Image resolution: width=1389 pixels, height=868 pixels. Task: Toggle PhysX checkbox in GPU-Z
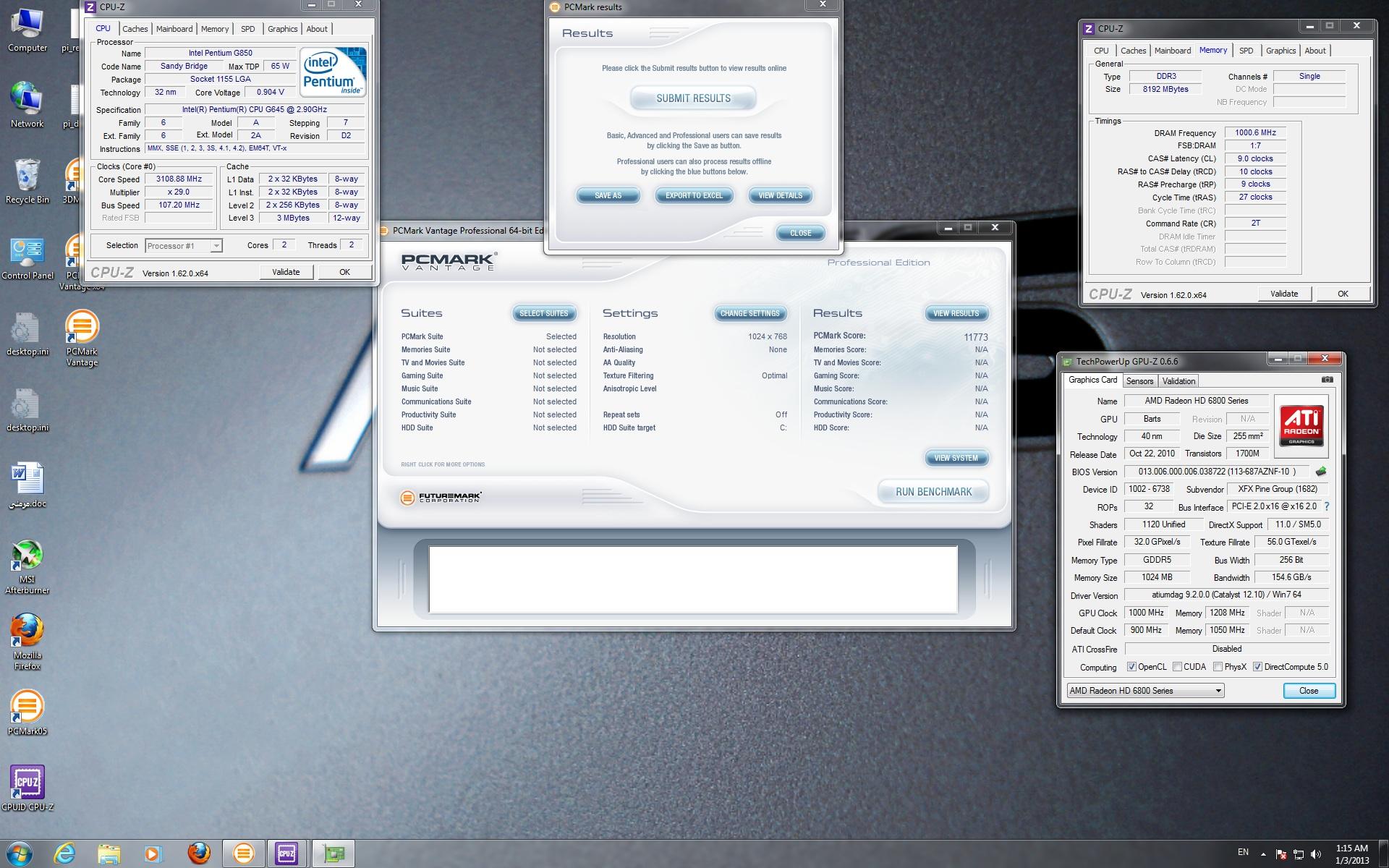1218,667
